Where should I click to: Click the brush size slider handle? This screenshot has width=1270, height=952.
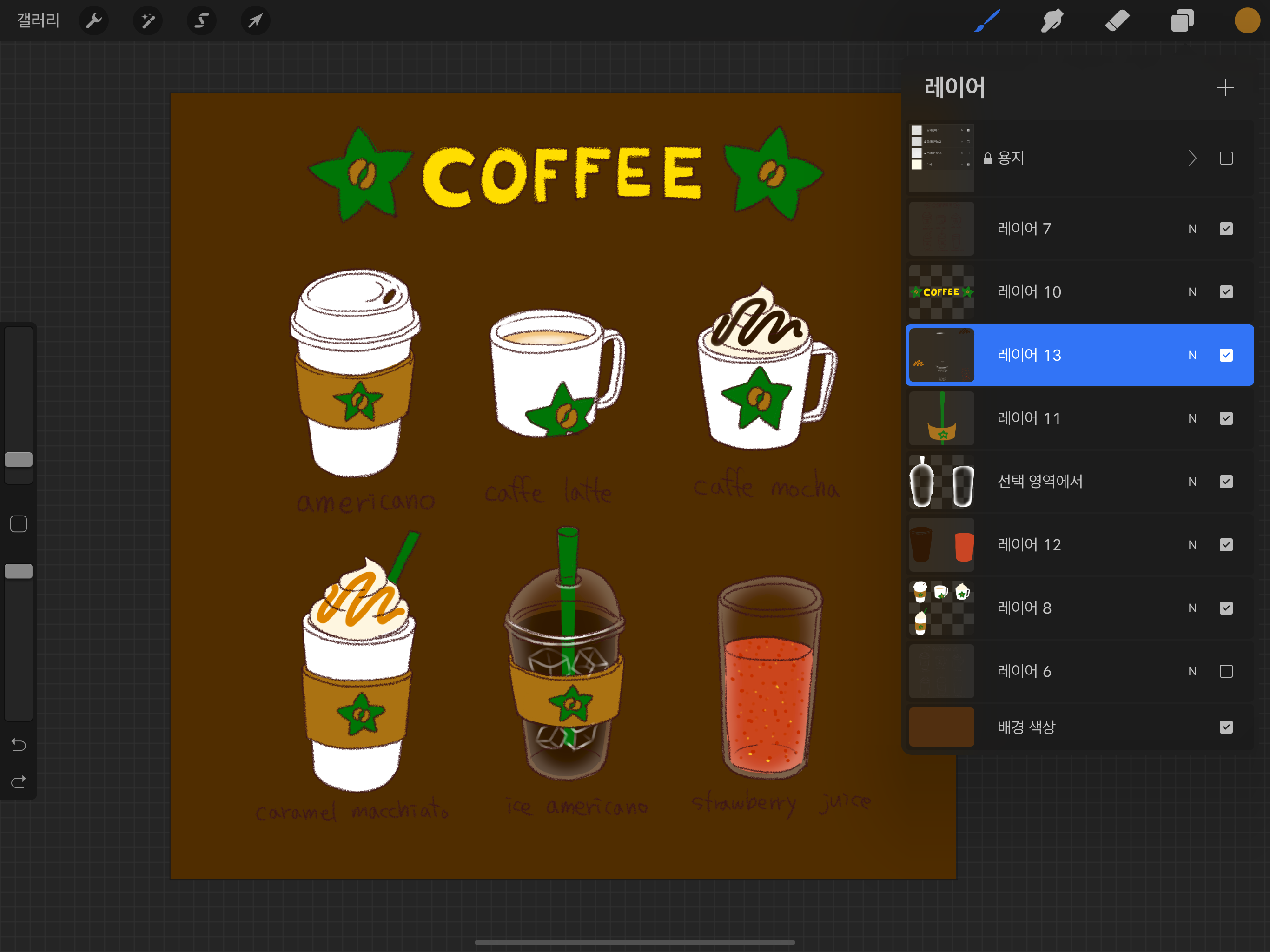click(19, 459)
